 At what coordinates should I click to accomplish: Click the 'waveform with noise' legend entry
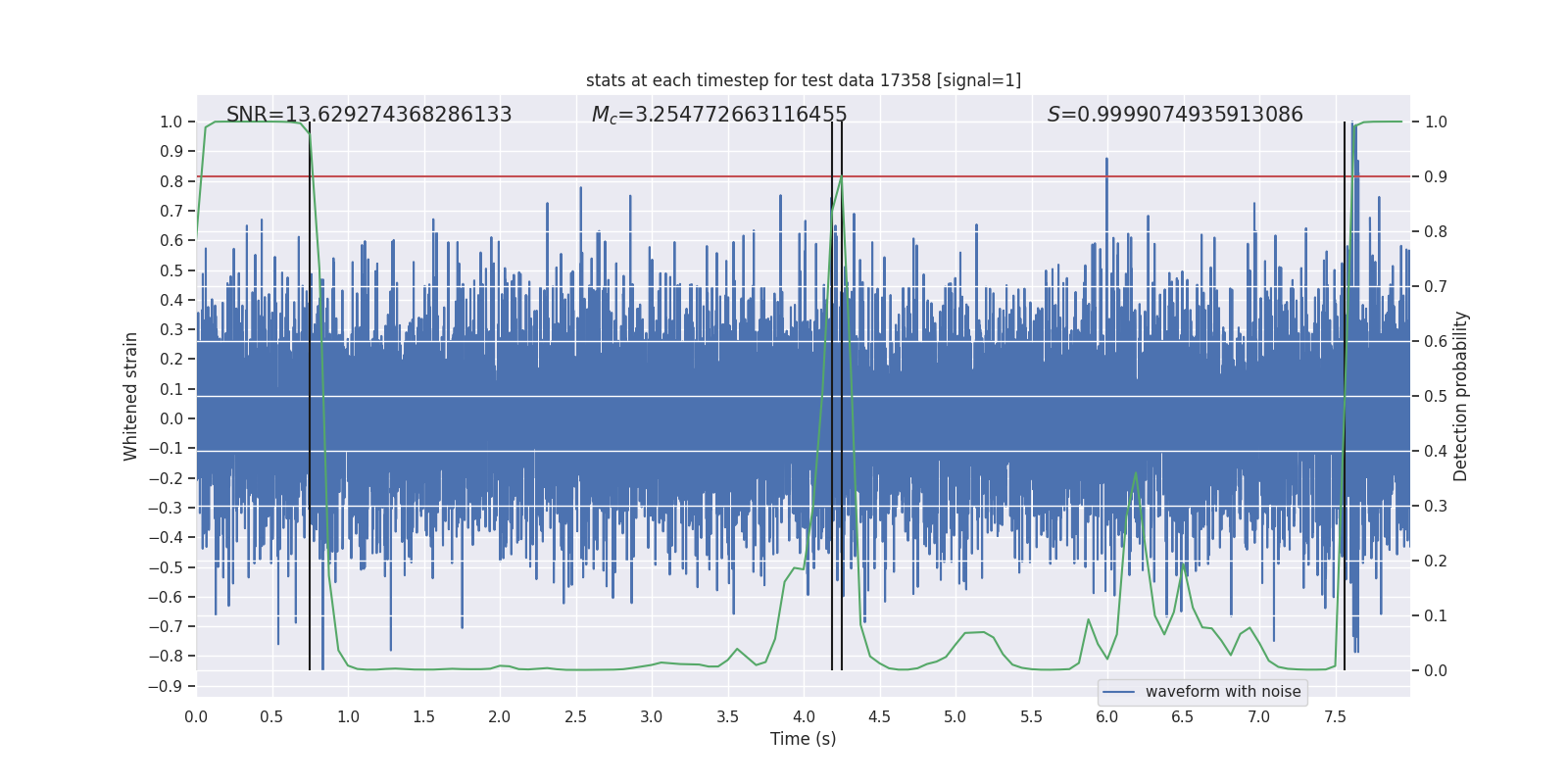click(x=1223, y=692)
